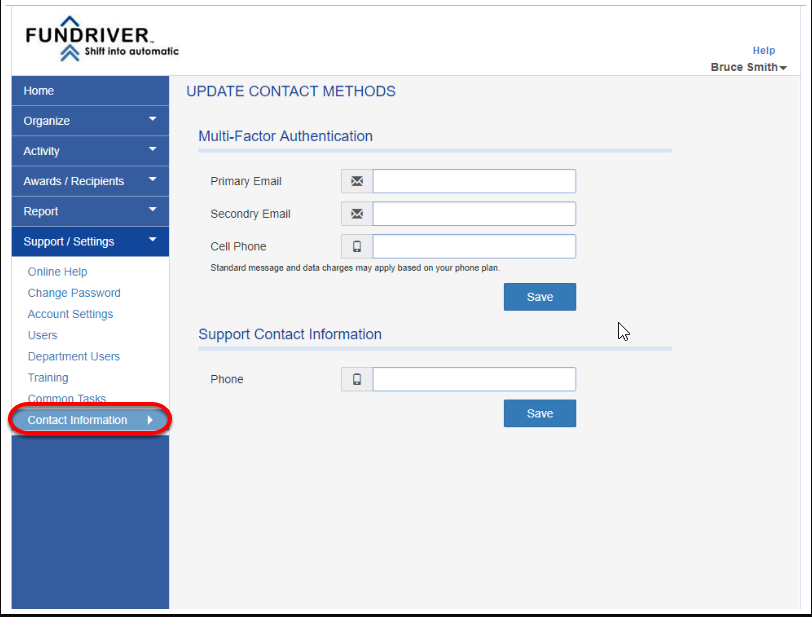Click the envelope icon beside Secondry Email
This screenshot has height=617, width=812.
click(x=357, y=214)
